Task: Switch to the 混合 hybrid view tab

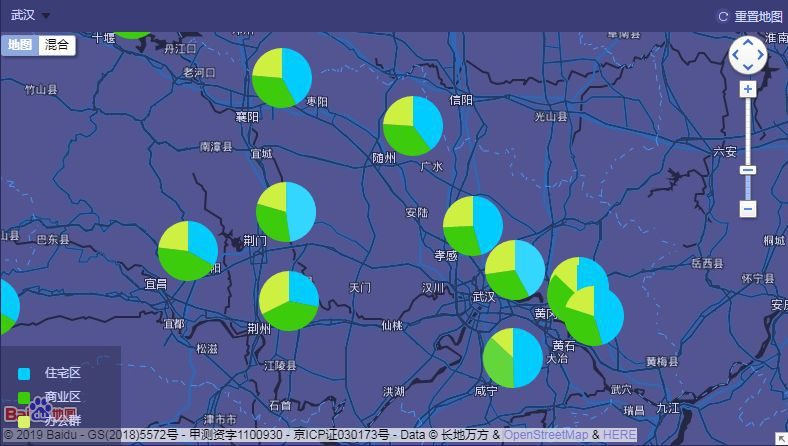Action: (57, 45)
